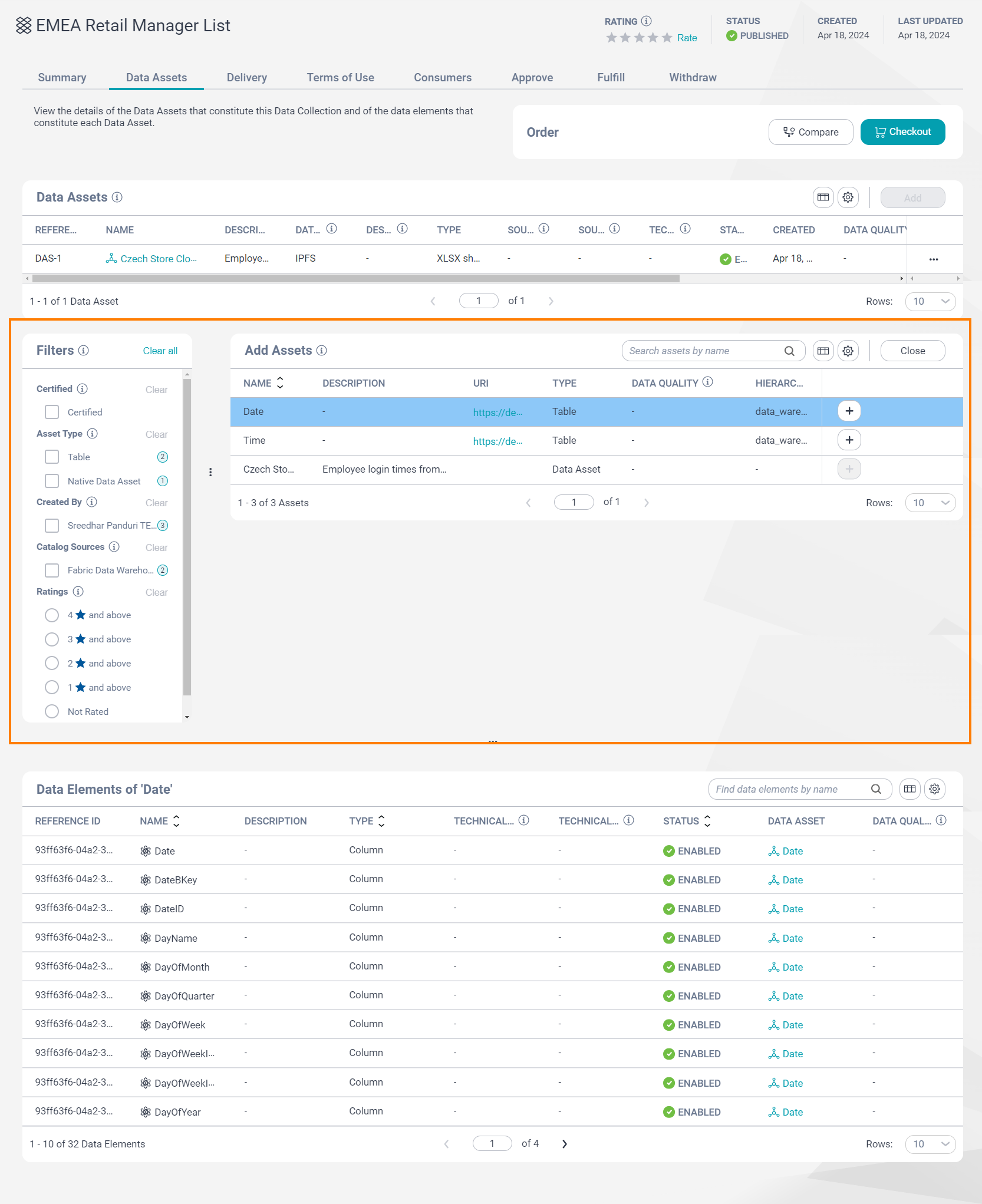This screenshot has height=1204, width=982.
Task: Open the Date table URI link
Action: [x=497, y=412]
